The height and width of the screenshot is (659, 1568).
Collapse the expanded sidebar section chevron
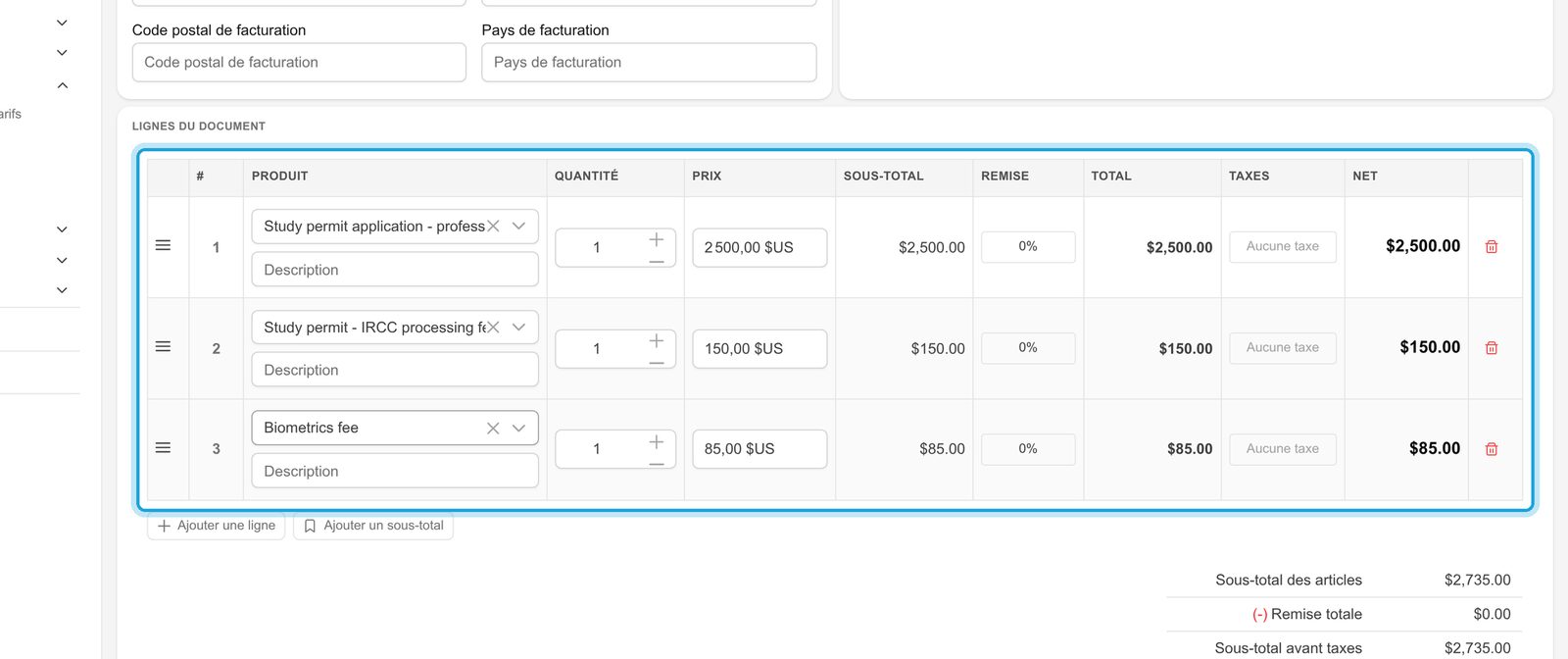pos(63,85)
